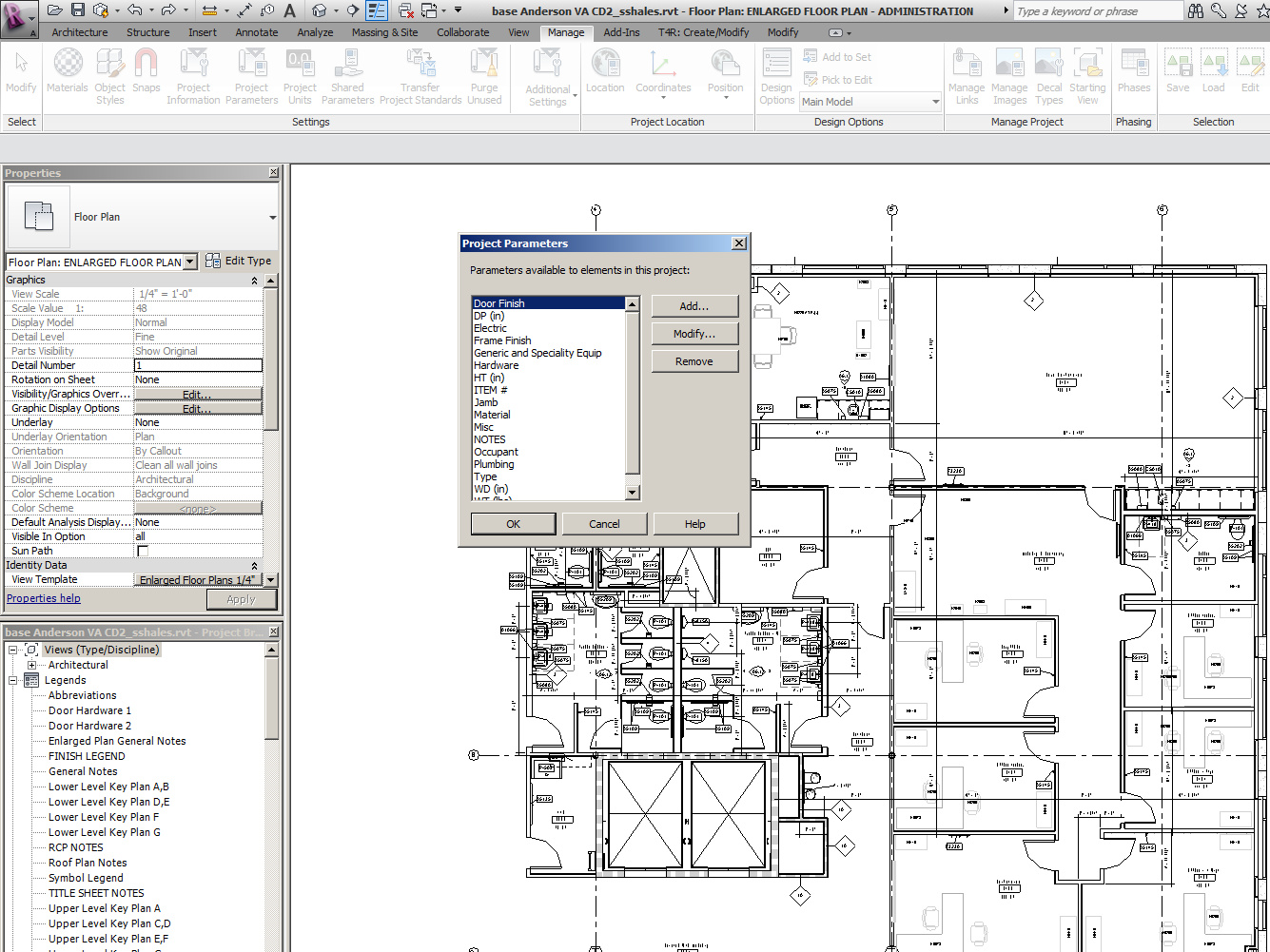Click Transfer Project Standards
This screenshot has width=1270, height=952.
[420, 76]
